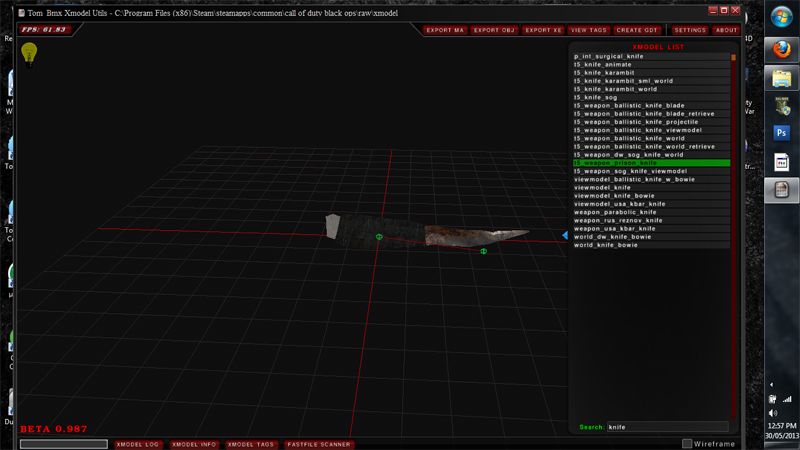
Task: Click the xmodel list scrollbar thumb
Action: (733, 58)
